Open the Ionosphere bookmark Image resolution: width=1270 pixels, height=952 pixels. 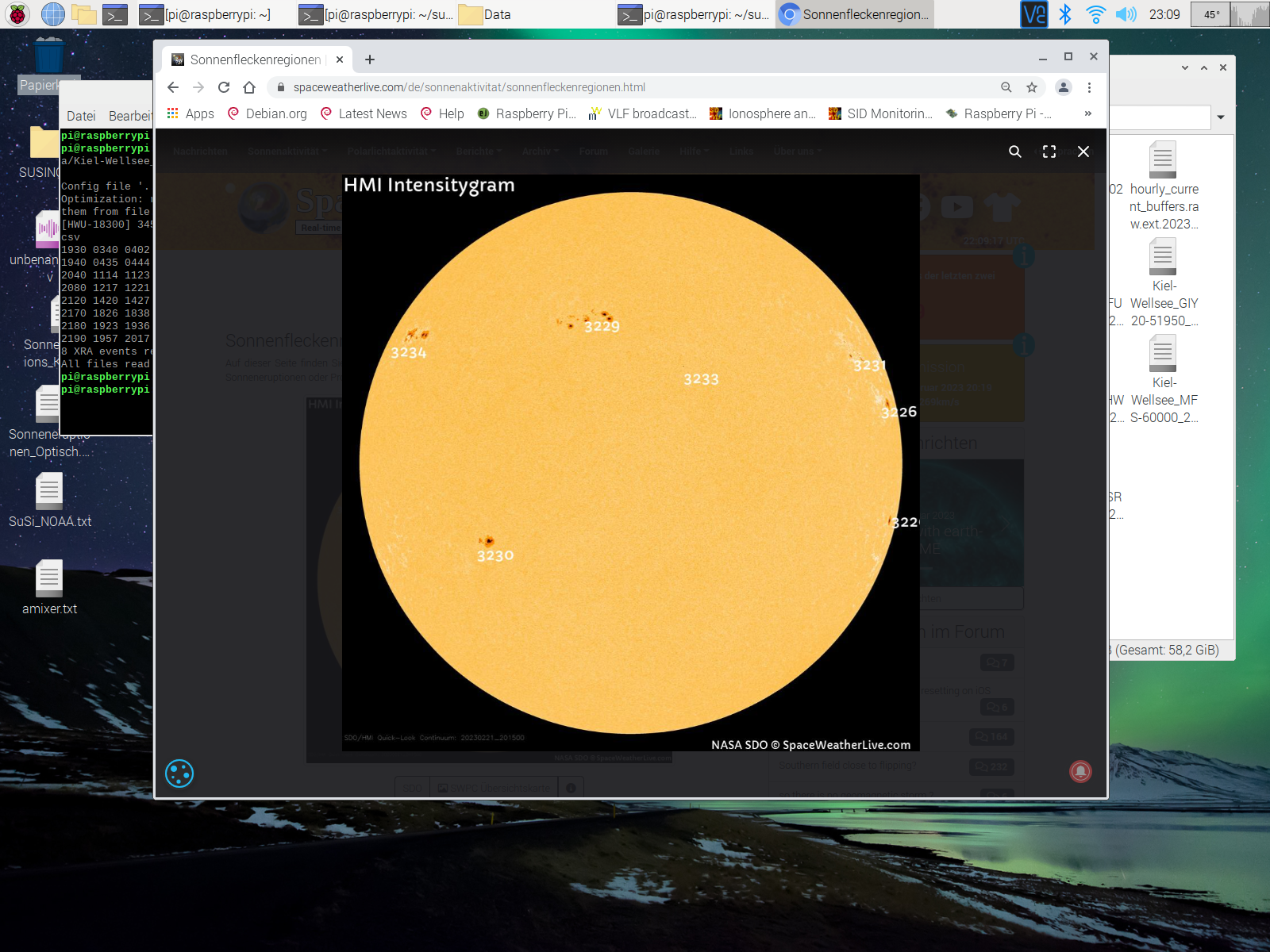coord(762,113)
